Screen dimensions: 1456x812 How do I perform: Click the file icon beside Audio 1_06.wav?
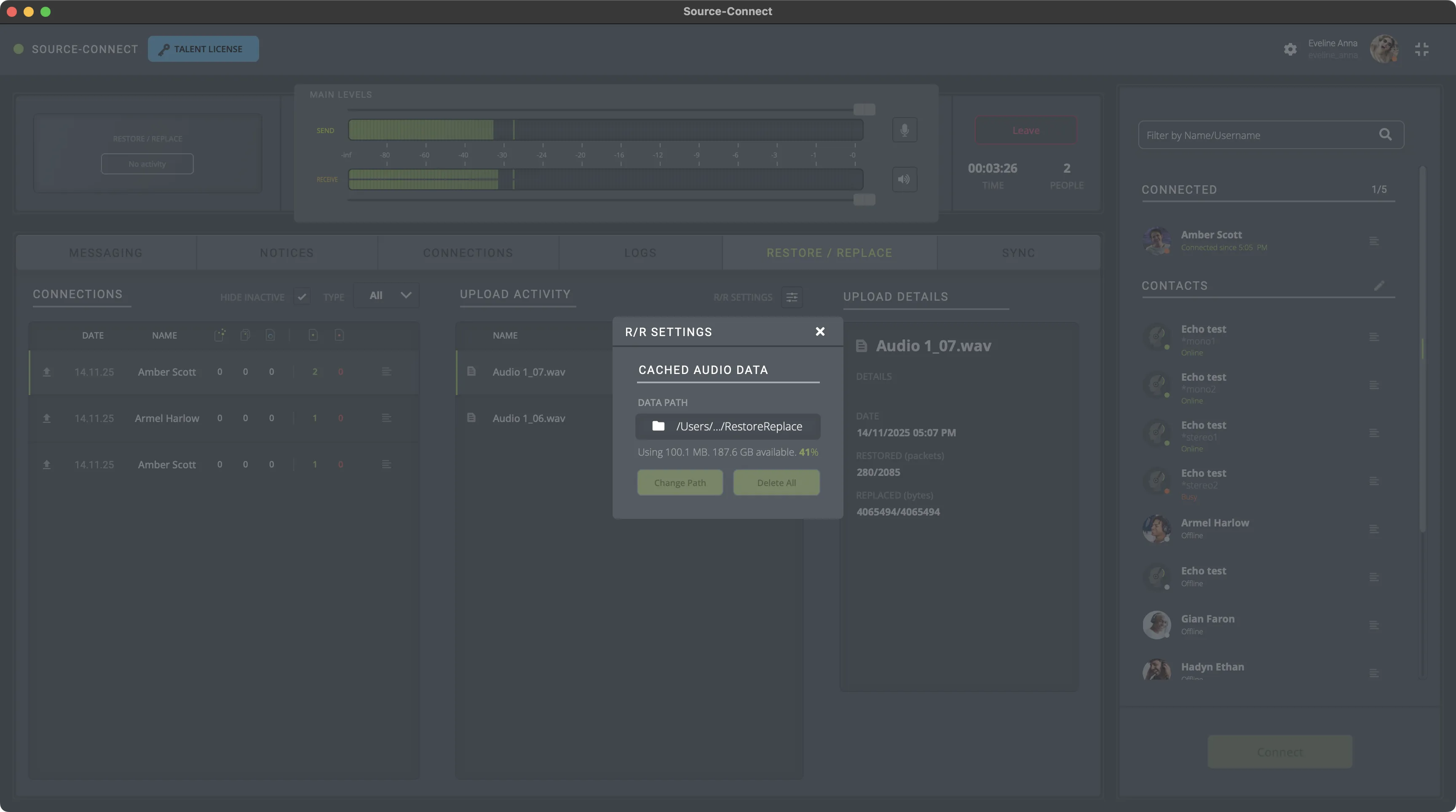(471, 418)
